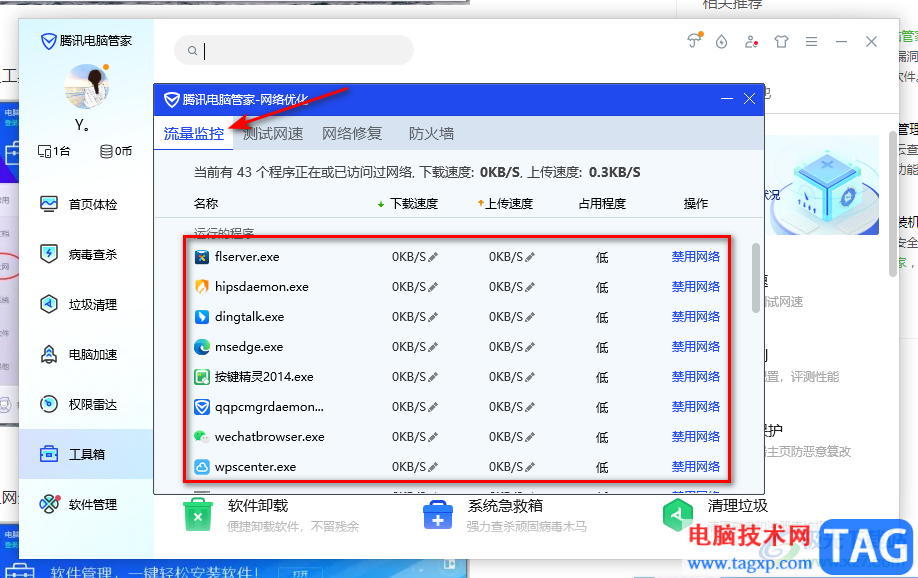
Task: Open the 工具箱 toolbox icon
Action: 49,454
